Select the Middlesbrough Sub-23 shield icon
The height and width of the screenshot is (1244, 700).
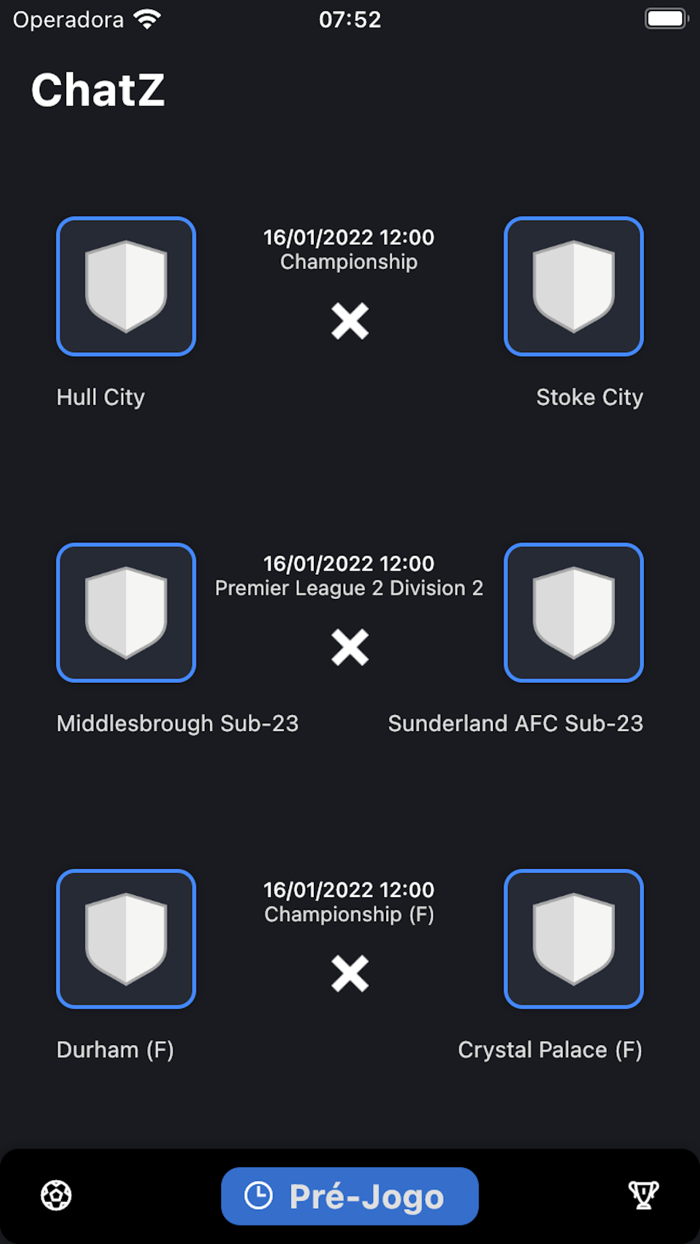click(x=126, y=612)
